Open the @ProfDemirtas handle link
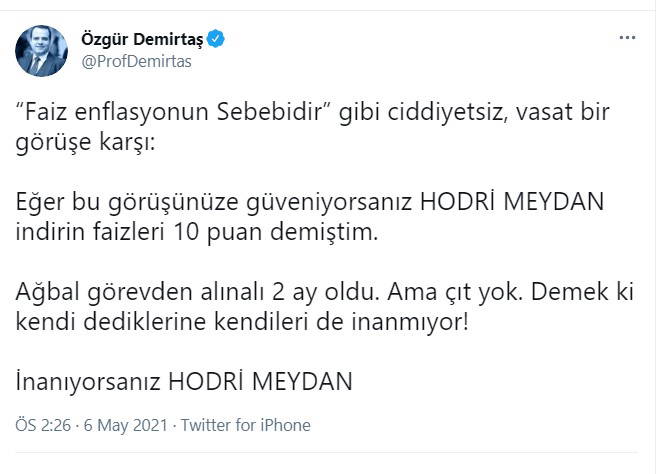The height and width of the screenshot is (474, 657). 135,61
